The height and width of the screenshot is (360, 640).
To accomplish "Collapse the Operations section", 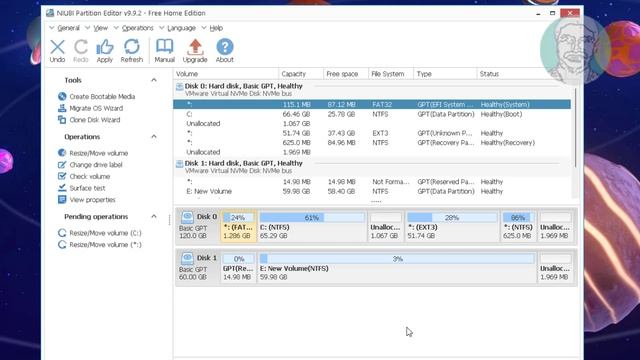I will tap(153, 136).
